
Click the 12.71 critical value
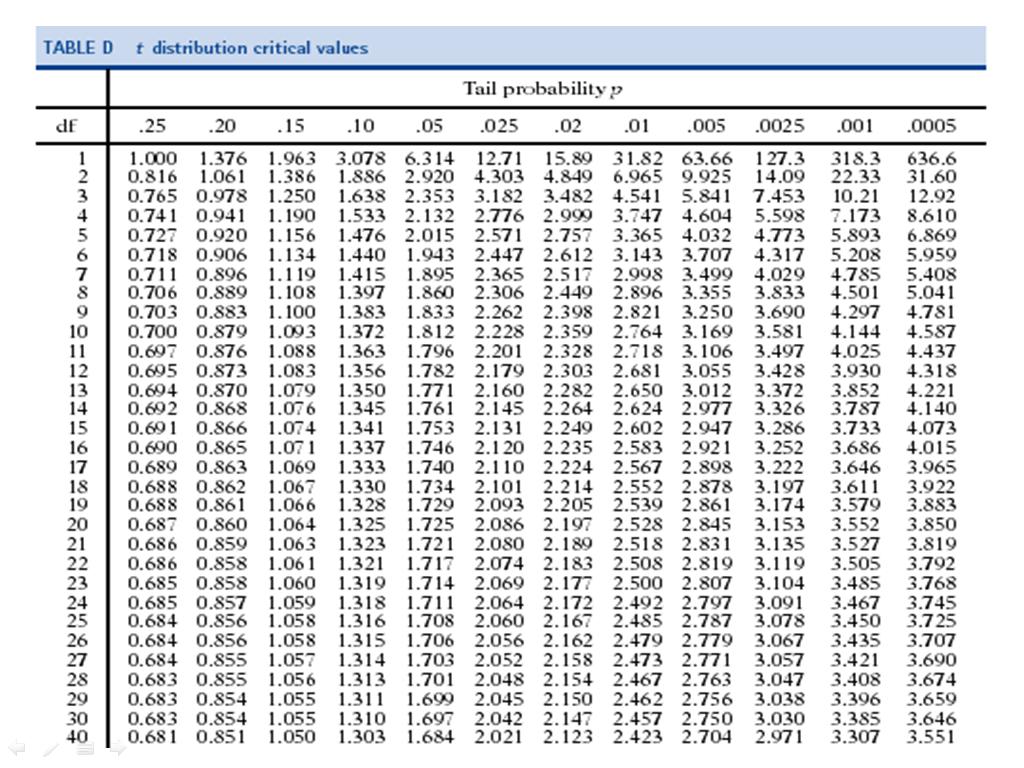498,158
